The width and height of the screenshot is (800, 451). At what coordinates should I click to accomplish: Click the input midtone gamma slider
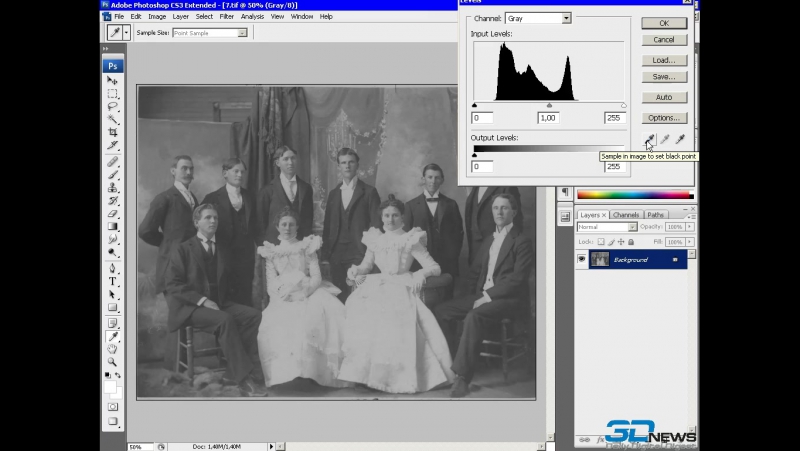(549, 105)
